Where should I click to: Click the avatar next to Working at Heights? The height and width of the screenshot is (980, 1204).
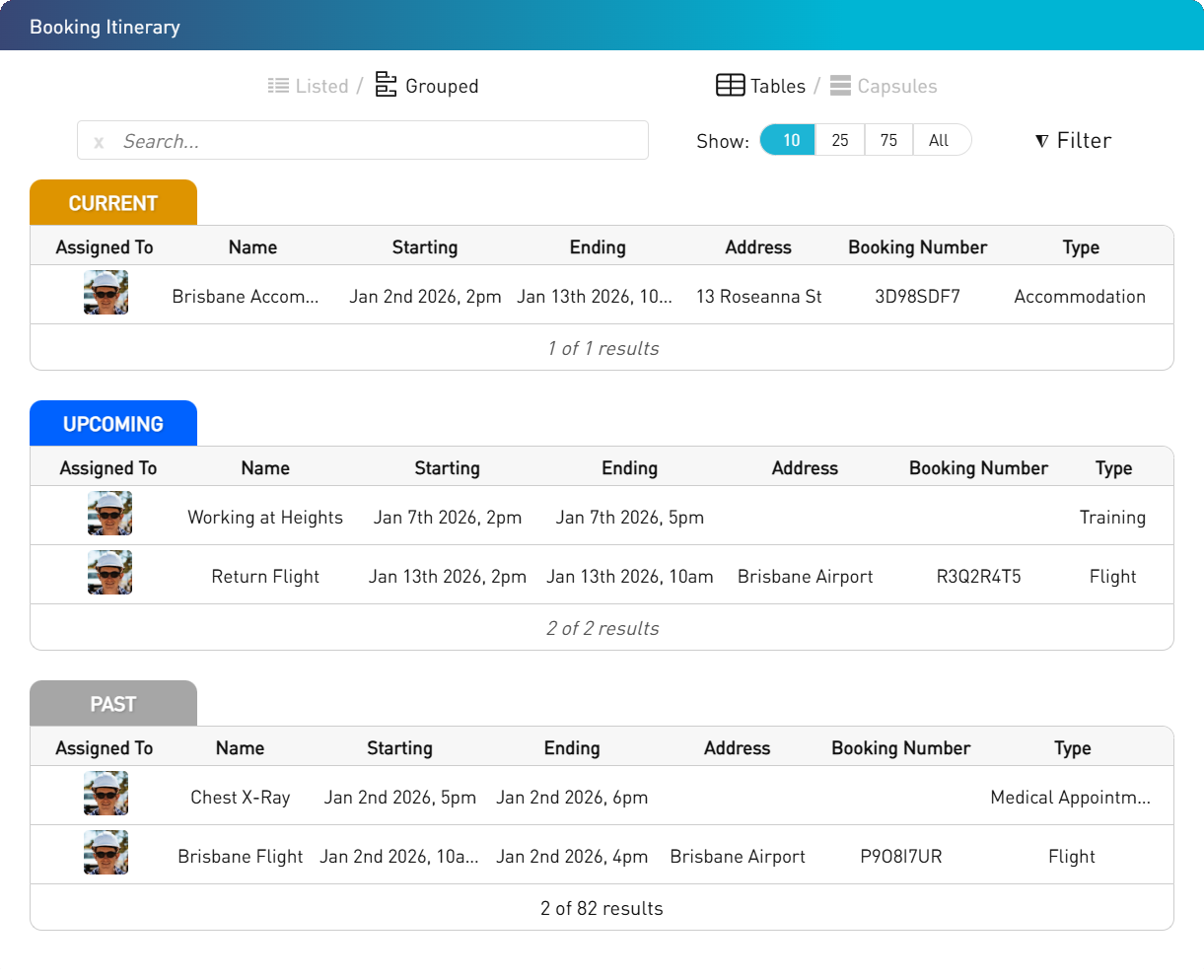[109, 514]
